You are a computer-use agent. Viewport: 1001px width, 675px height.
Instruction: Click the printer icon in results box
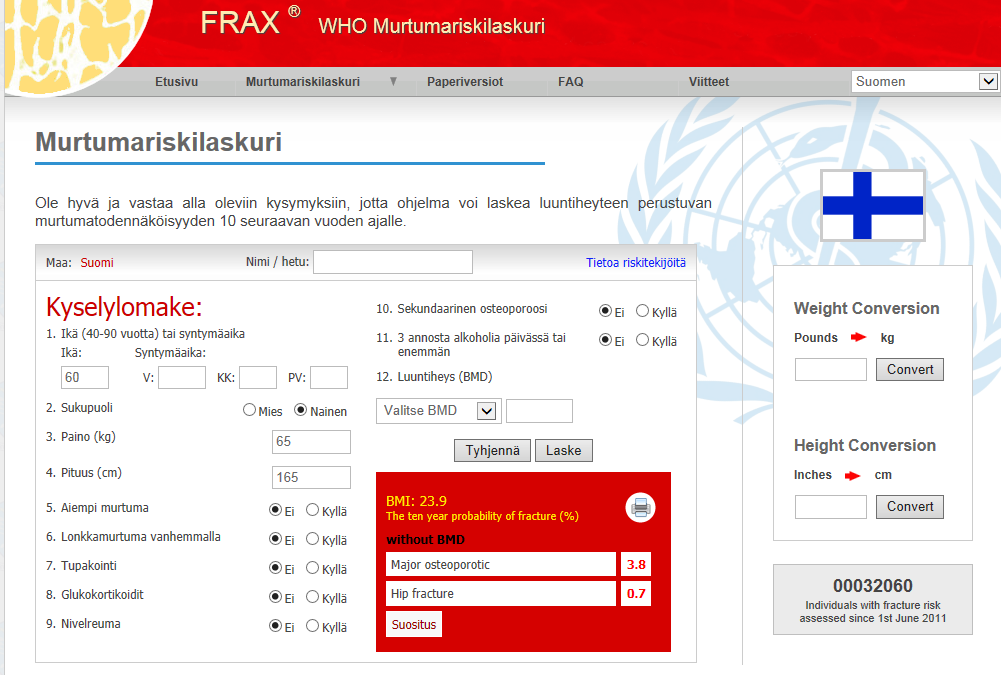pyautogui.click(x=640, y=508)
